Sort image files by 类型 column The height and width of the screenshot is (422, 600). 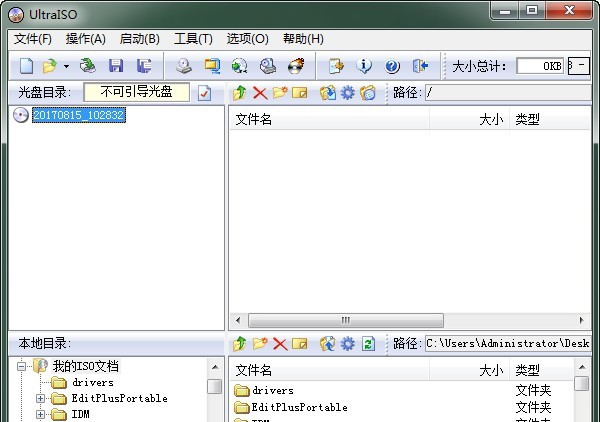pos(550,119)
